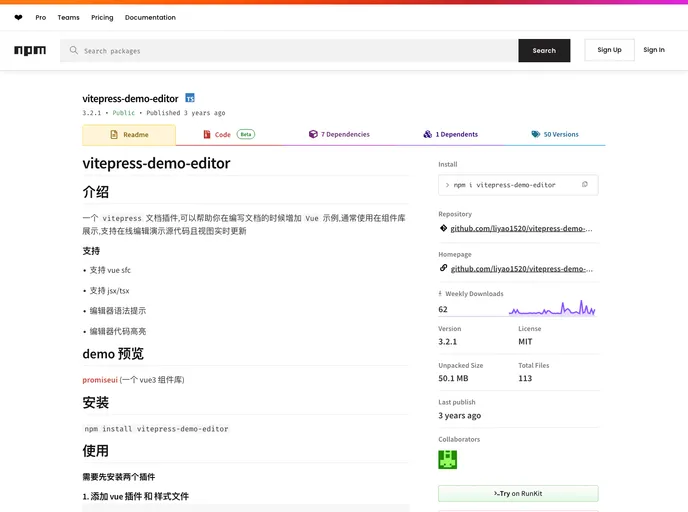Click the '3 years ago' last publish value
This screenshot has height=512, width=688.
click(459, 415)
